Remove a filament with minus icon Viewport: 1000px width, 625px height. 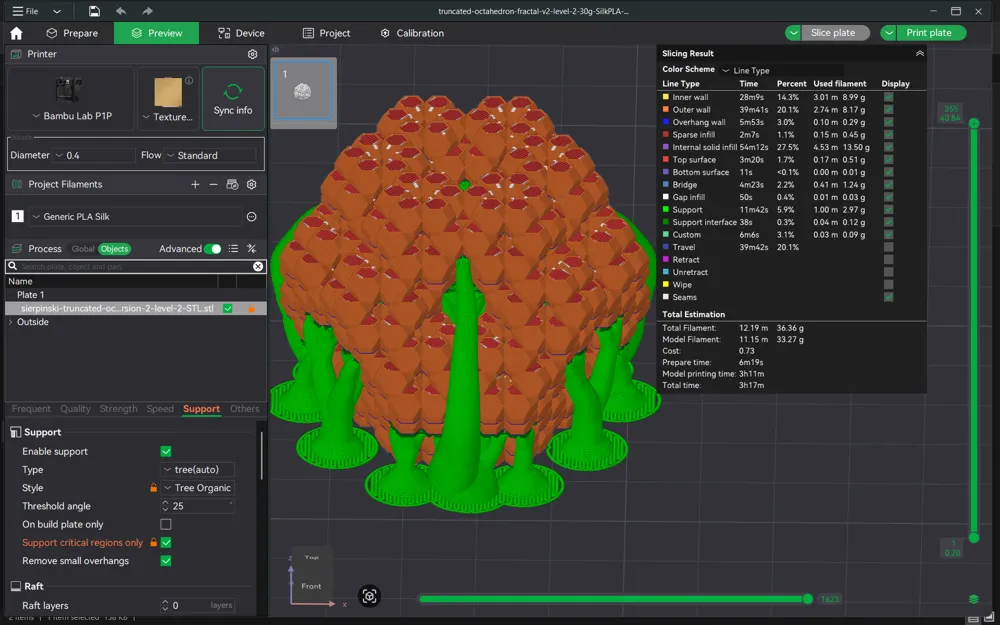click(x=213, y=184)
